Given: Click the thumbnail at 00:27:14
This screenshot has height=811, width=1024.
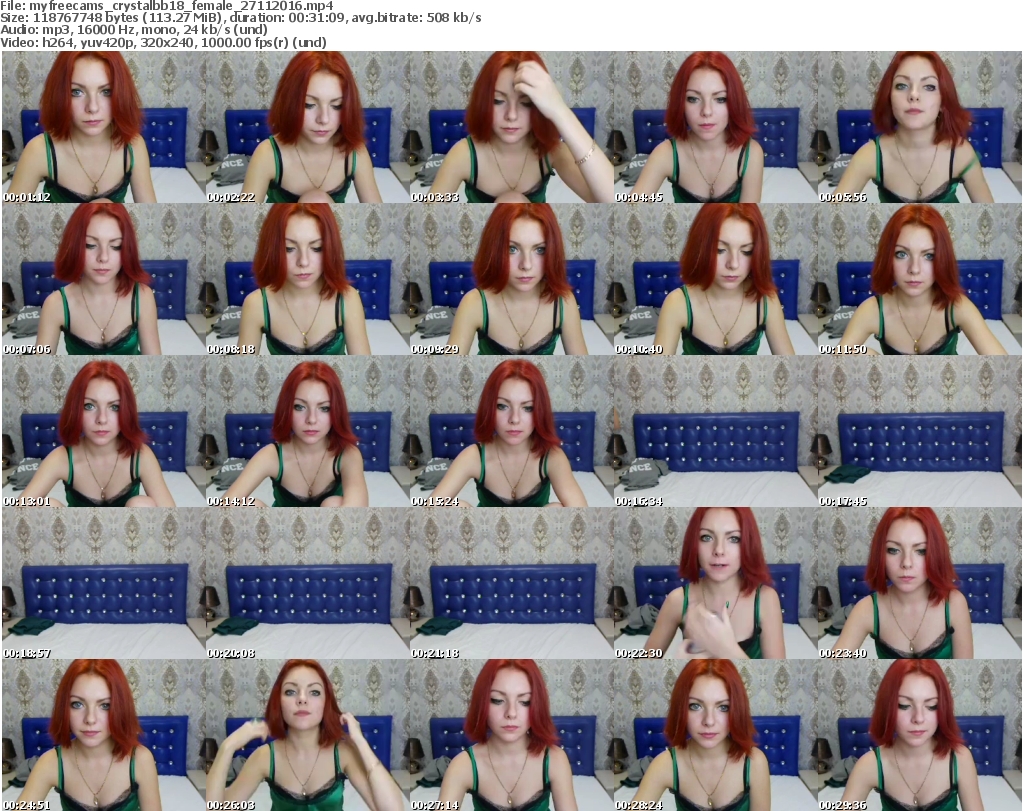Looking at the screenshot, I should coord(511,735).
